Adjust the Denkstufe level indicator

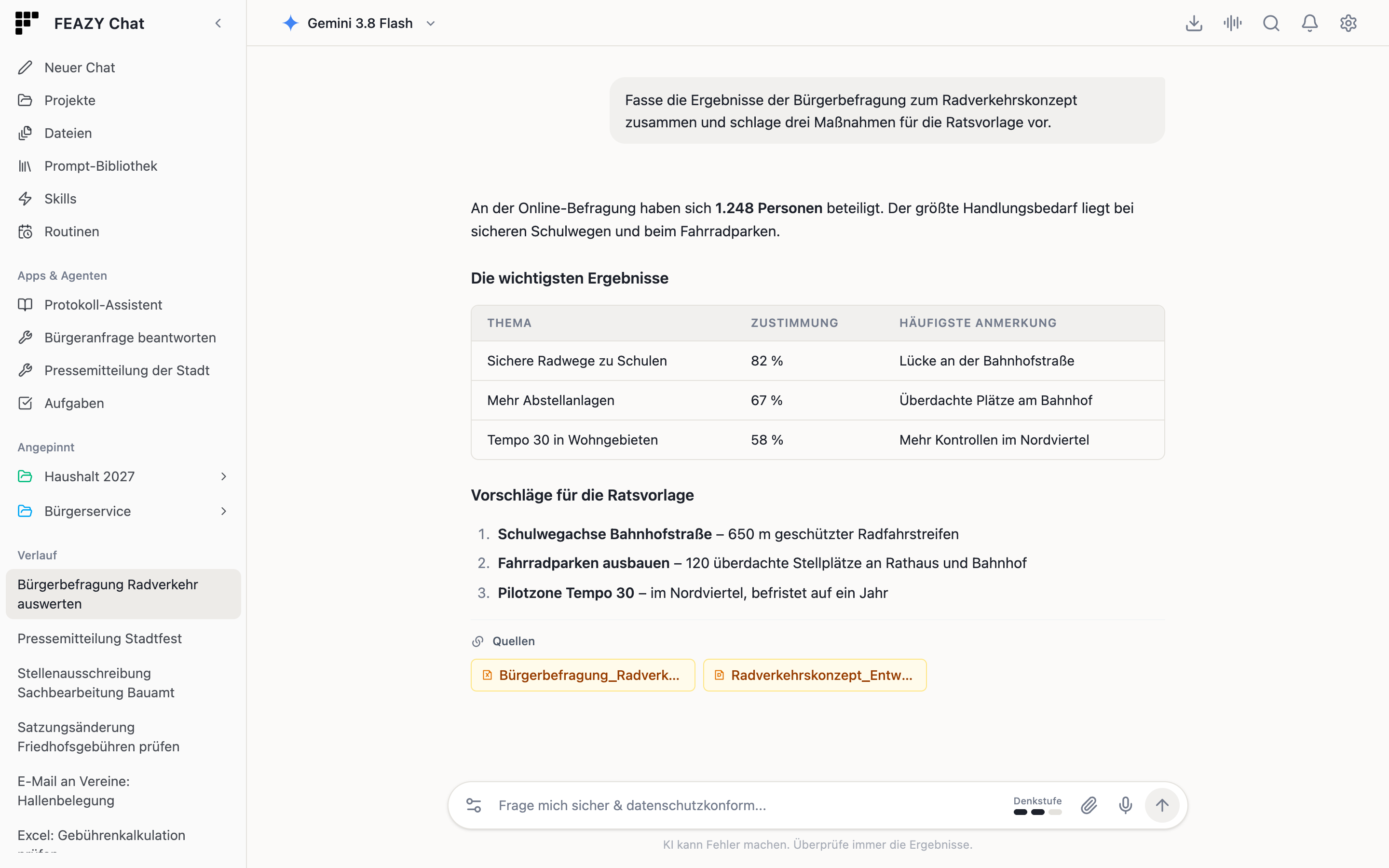[x=1038, y=805]
